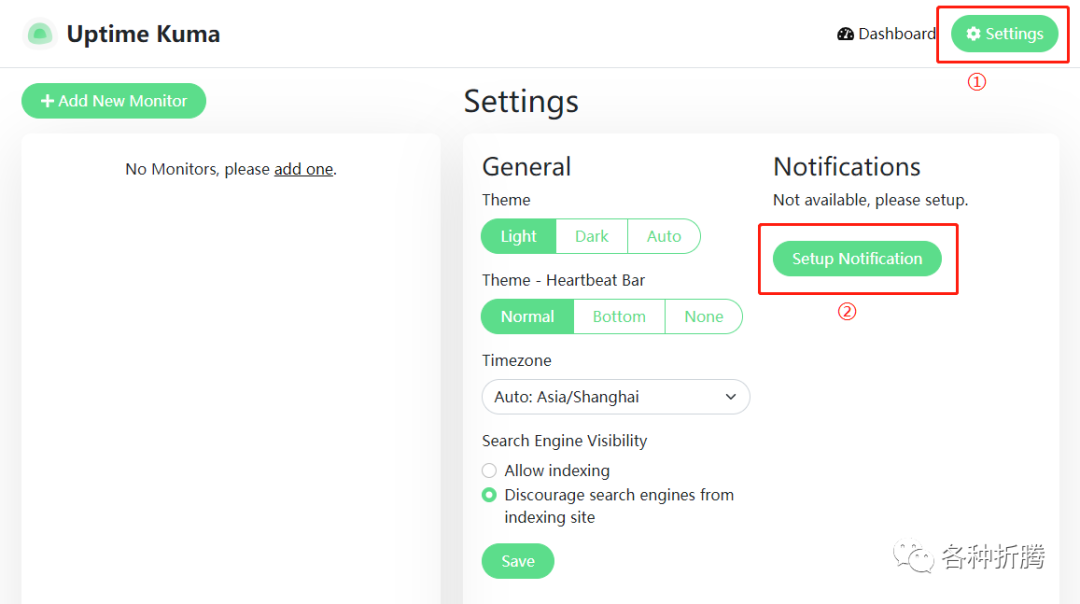The image size is (1080, 604).
Task: Open the Settings page
Action: pyautogui.click(x=1004, y=34)
